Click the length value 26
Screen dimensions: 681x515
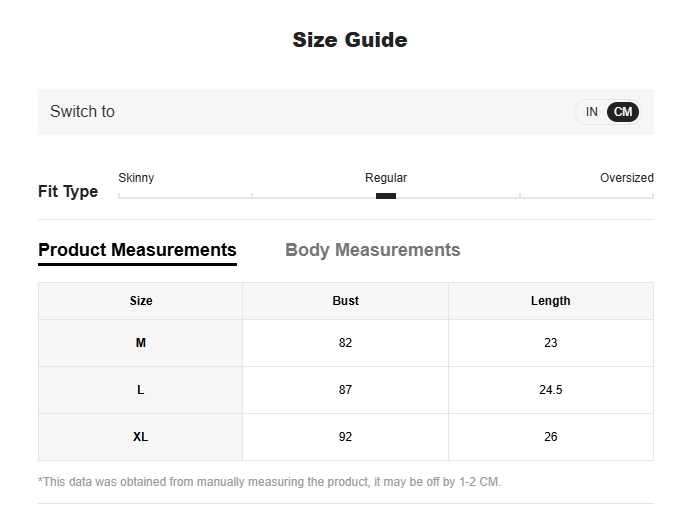[550, 437]
